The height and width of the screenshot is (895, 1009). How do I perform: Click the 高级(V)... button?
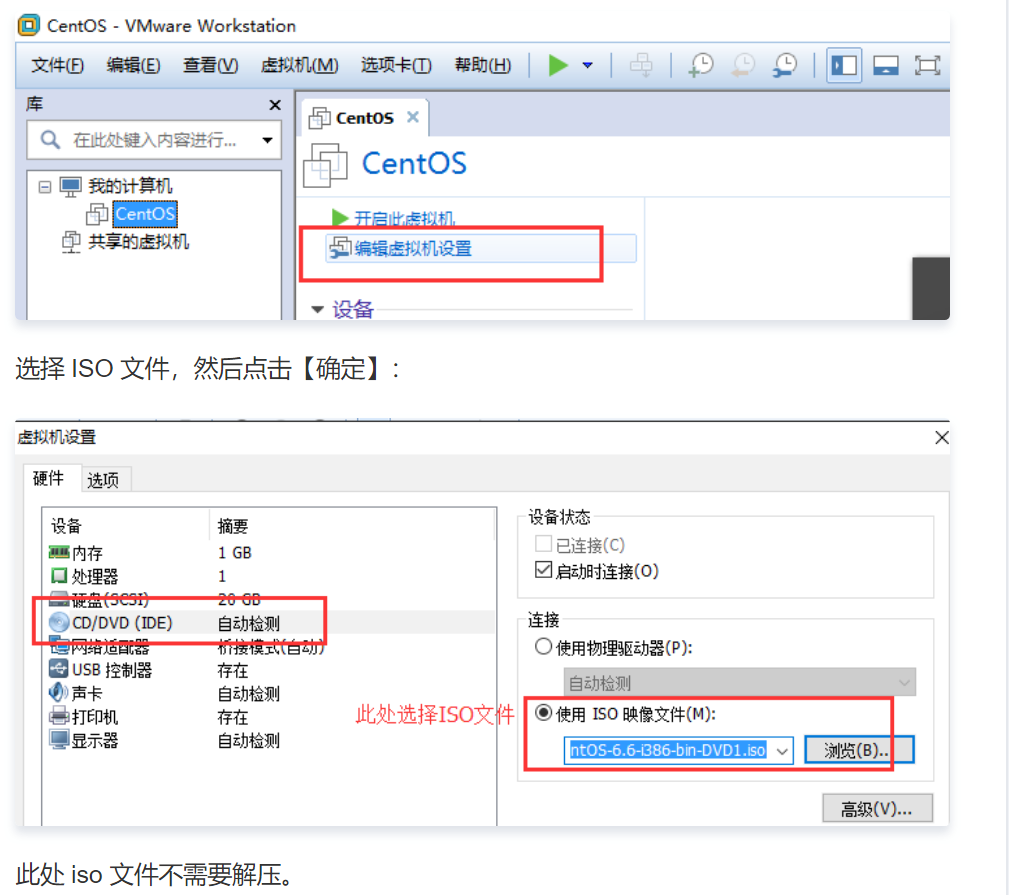coord(877,808)
